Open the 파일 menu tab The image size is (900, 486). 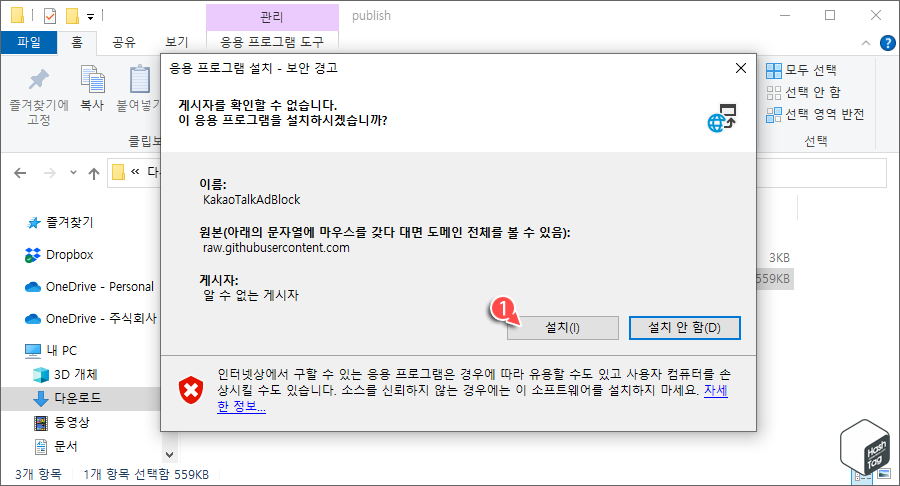tap(29, 42)
